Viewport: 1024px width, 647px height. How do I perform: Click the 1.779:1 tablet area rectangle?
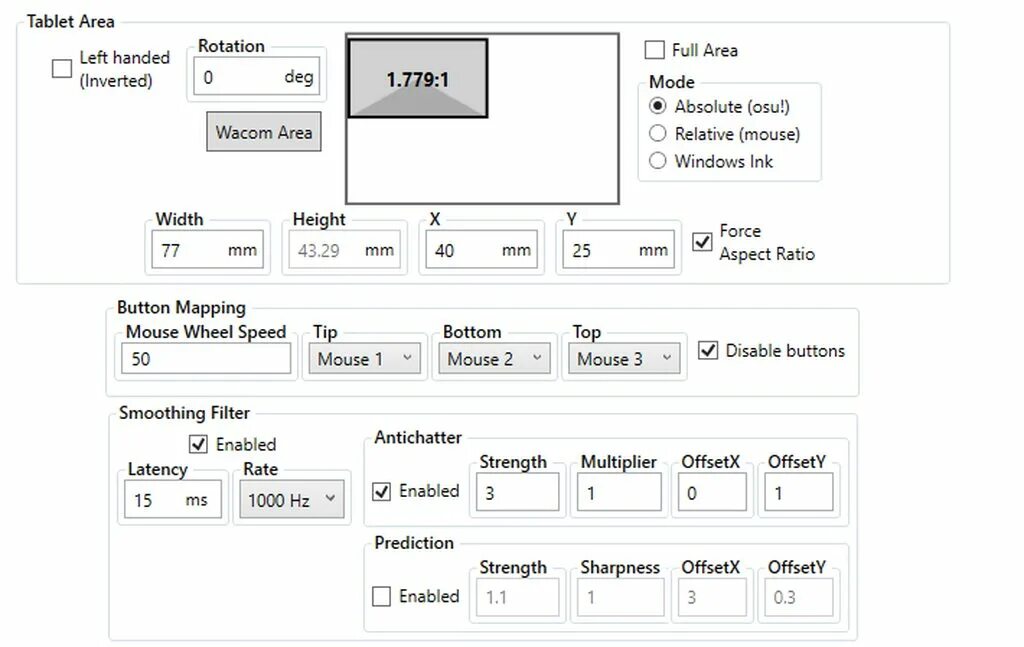[x=418, y=79]
